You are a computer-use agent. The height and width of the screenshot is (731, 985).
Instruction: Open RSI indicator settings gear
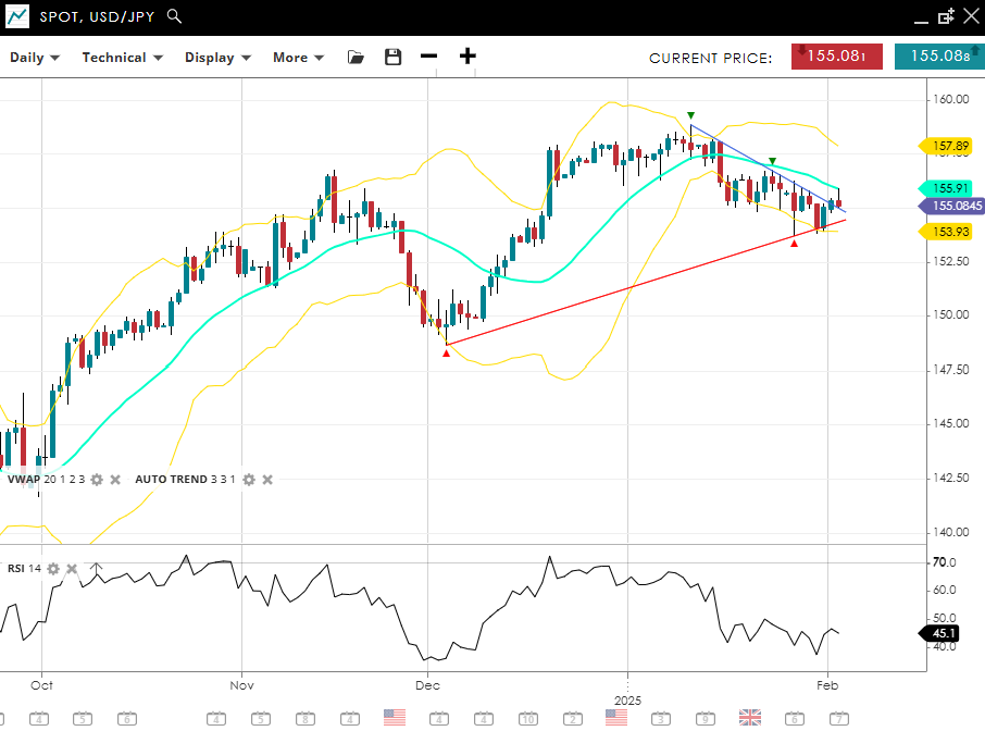(53, 569)
